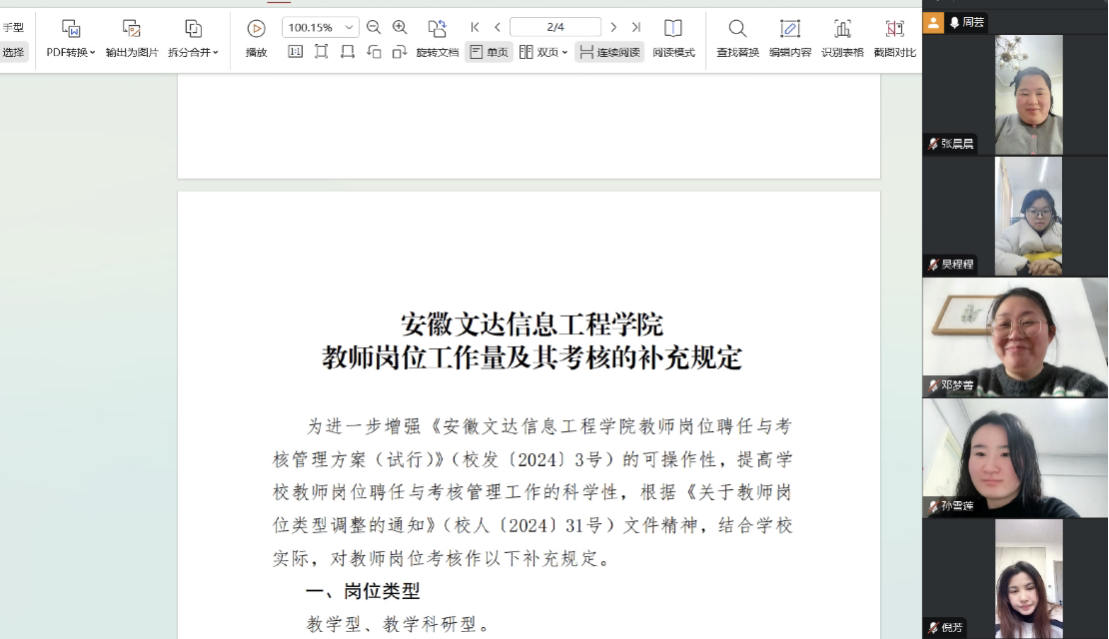Rotate the page clockwise
Viewport: 1109px width, 639px height.
pyautogui.click(x=400, y=52)
